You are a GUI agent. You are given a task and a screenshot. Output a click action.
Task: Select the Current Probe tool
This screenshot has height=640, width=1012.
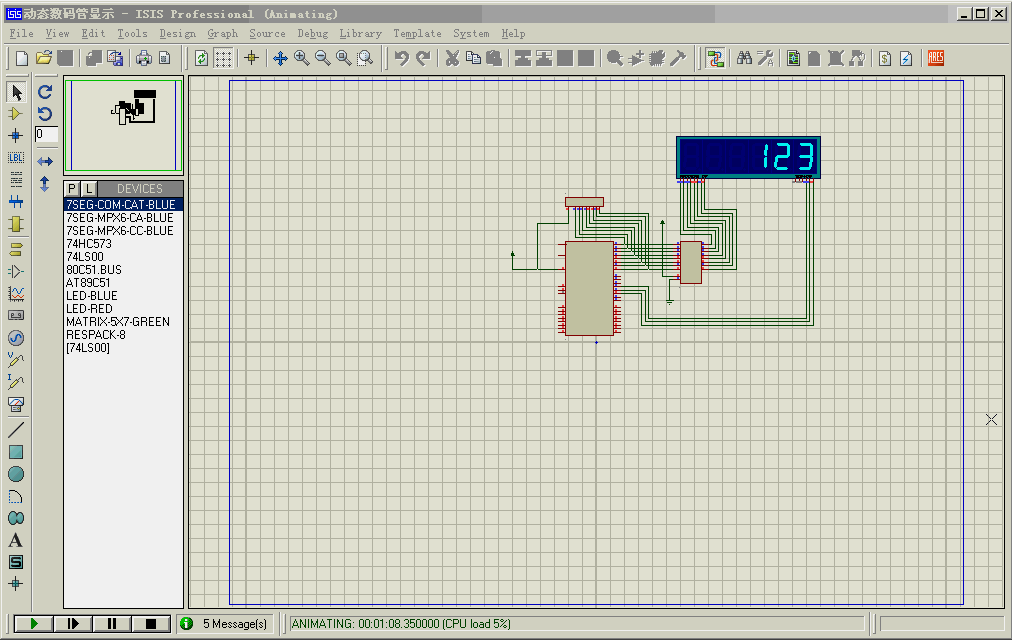click(x=16, y=382)
